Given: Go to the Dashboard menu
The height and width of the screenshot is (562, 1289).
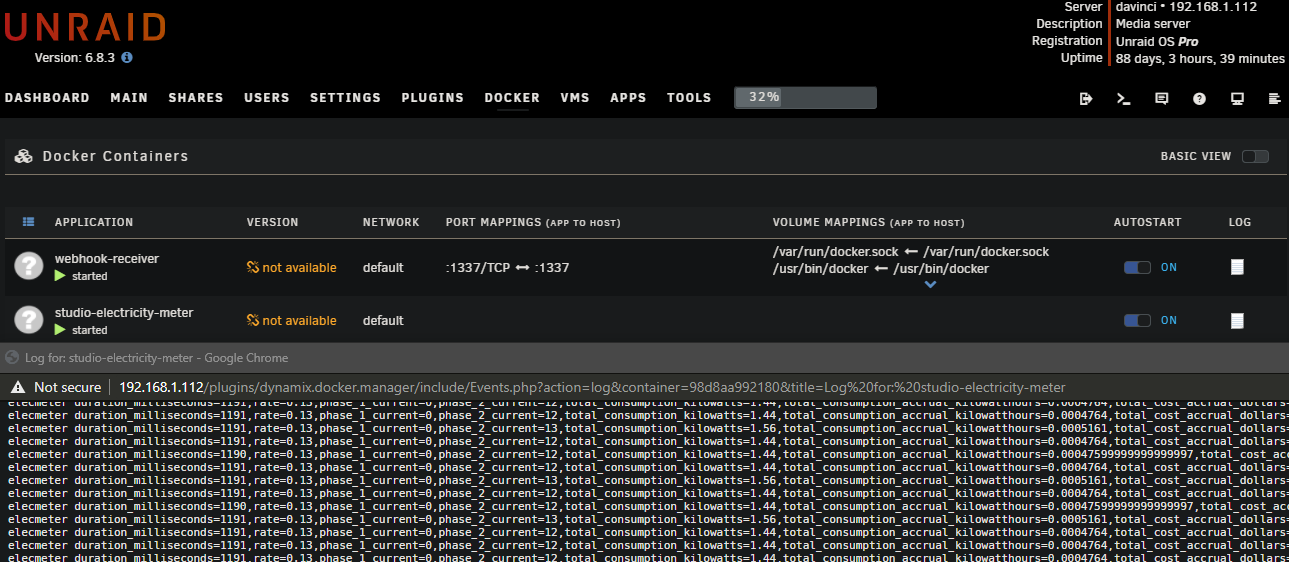Looking at the screenshot, I should (x=47, y=98).
